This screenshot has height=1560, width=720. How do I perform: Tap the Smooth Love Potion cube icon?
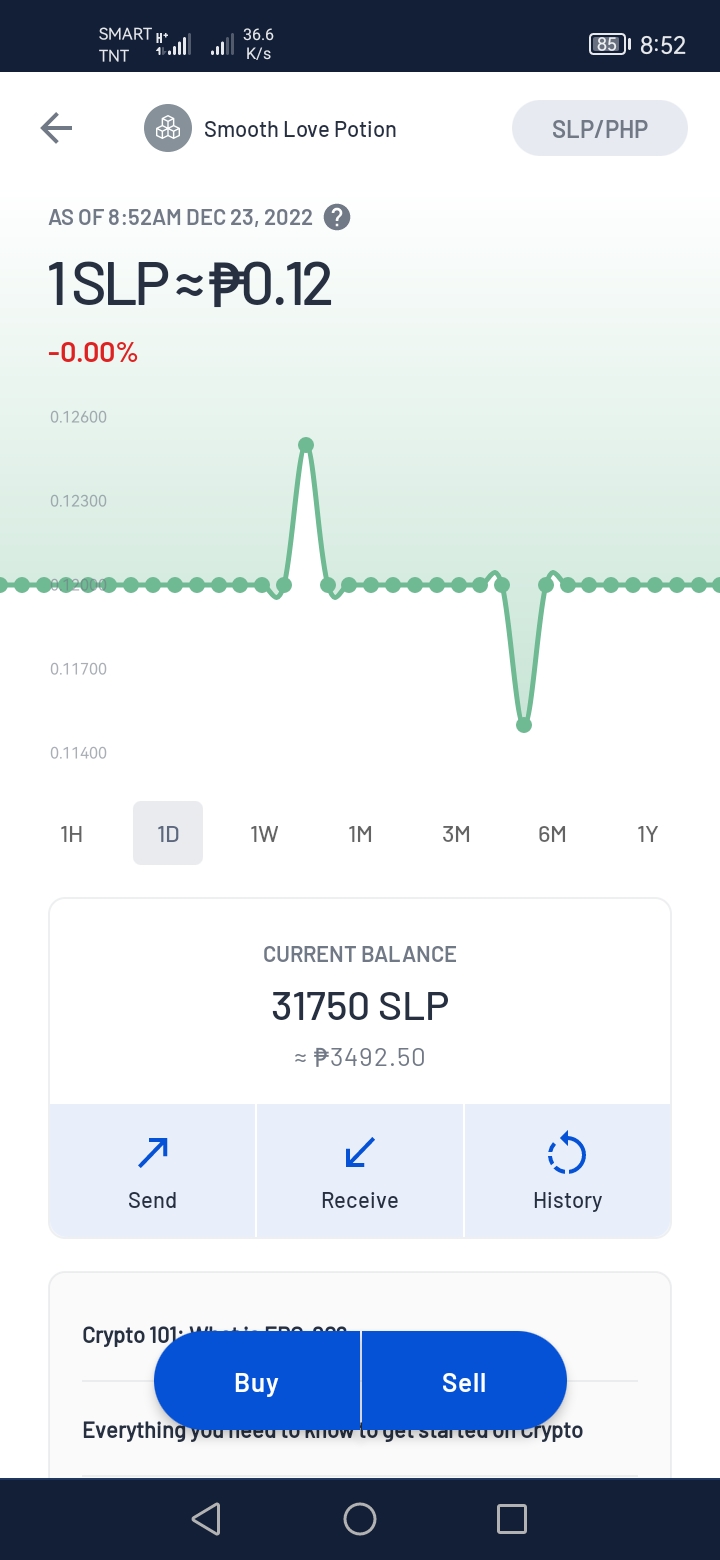[168, 129]
